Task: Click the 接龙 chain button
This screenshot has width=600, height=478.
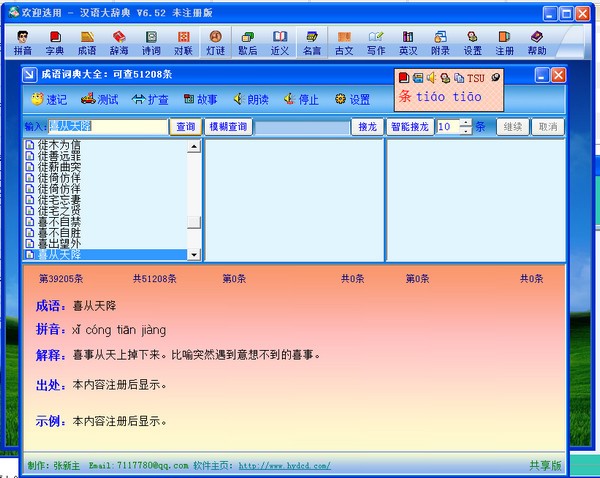Action: click(x=367, y=127)
